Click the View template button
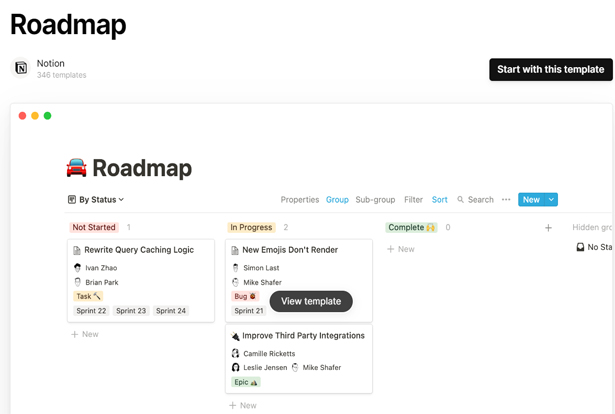 [311, 301]
